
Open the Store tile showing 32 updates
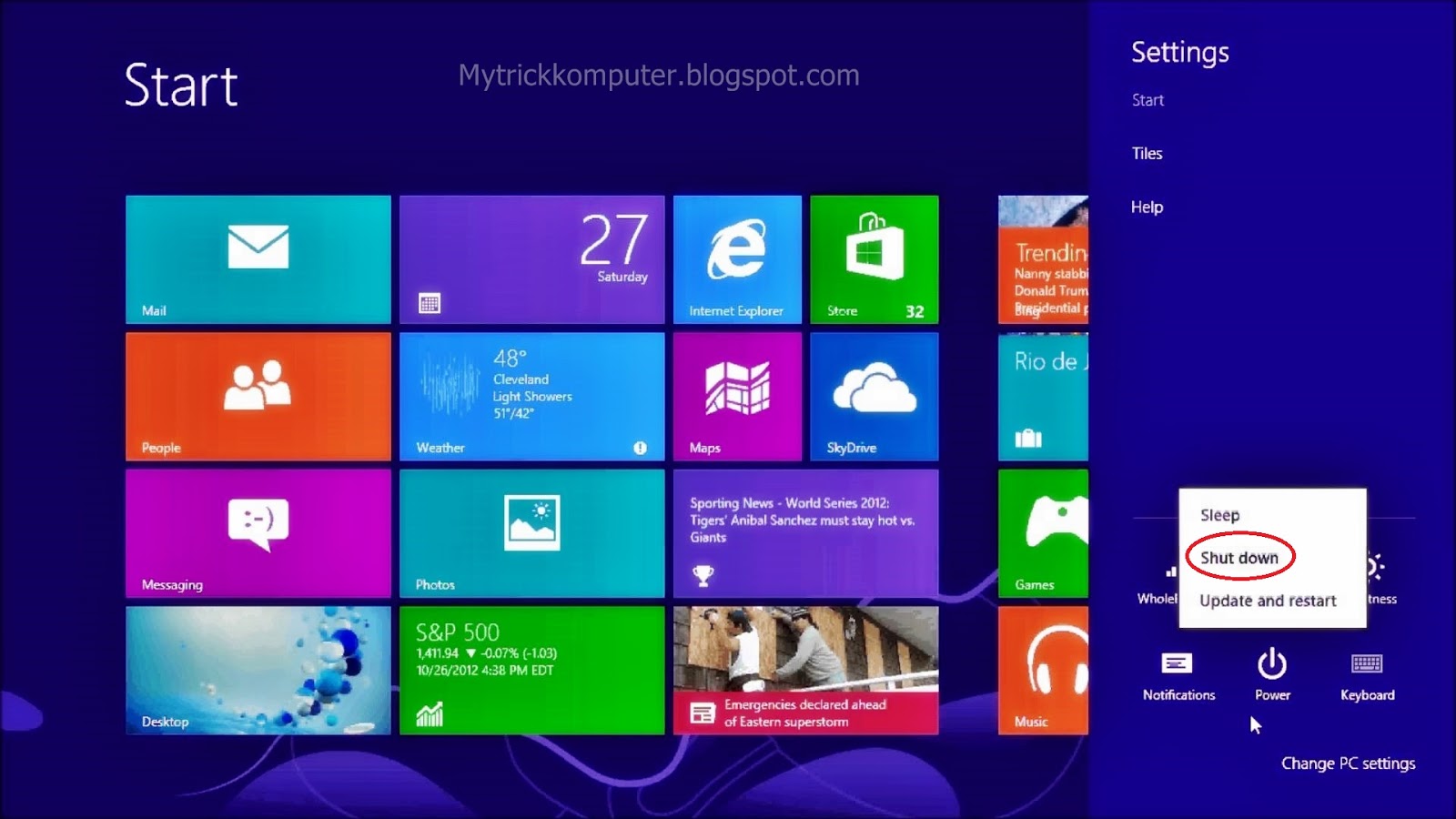pos(873,259)
